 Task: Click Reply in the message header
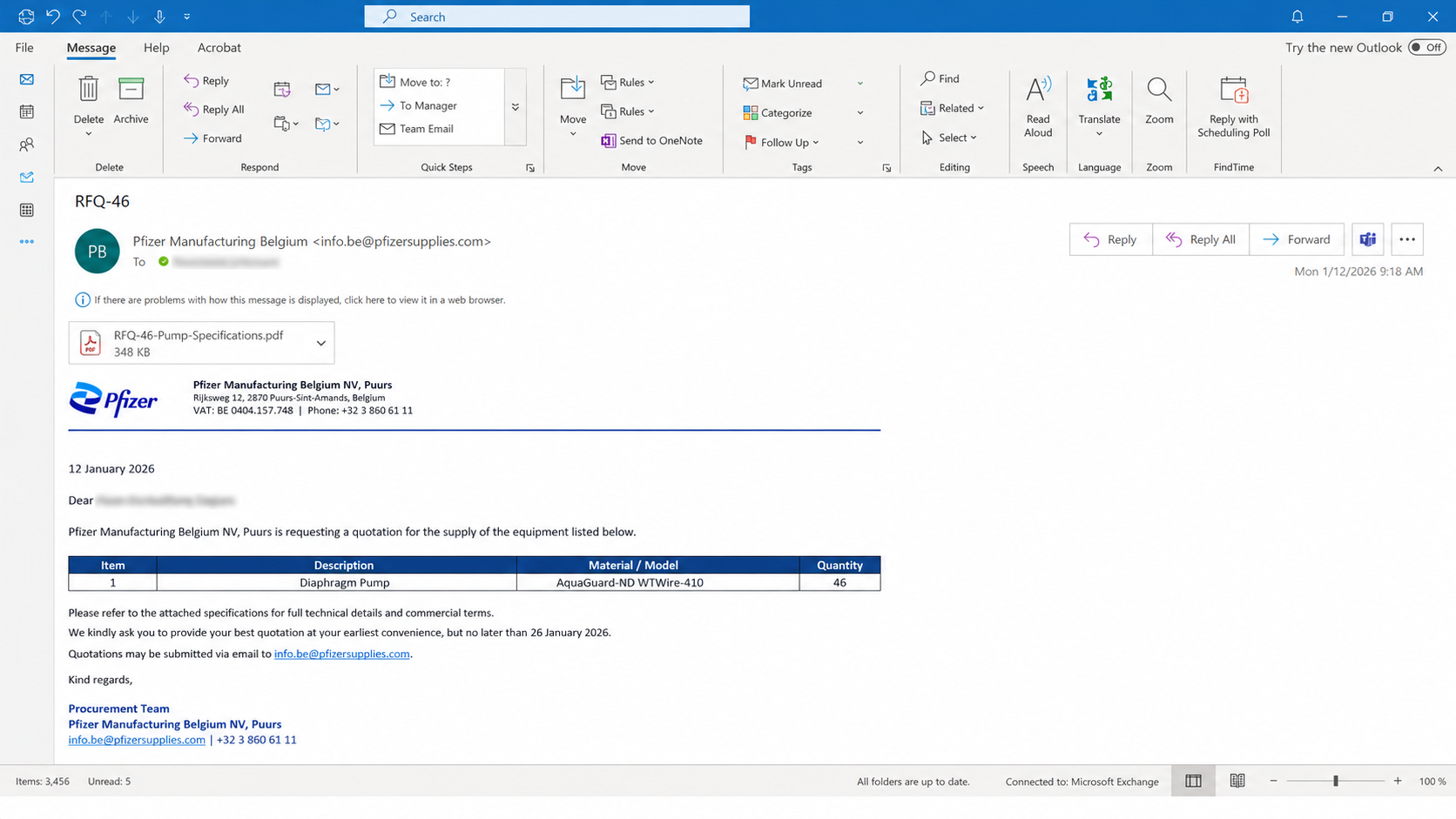tap(1110, 239)
